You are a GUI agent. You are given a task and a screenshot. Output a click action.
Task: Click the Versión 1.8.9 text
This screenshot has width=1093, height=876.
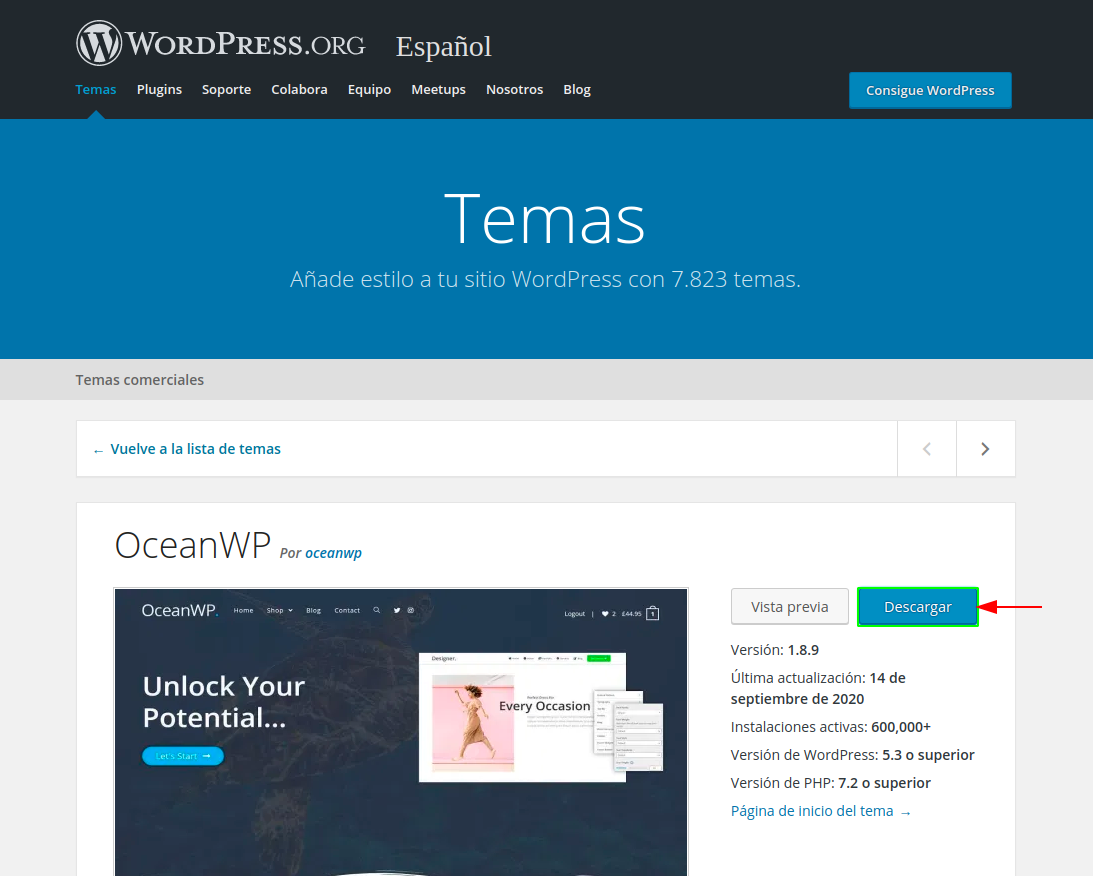(774, 650)
